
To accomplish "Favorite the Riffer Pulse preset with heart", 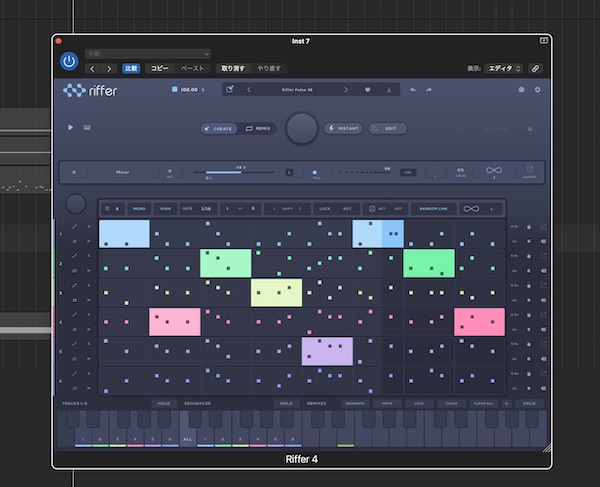I will click(x=367, y=90).
